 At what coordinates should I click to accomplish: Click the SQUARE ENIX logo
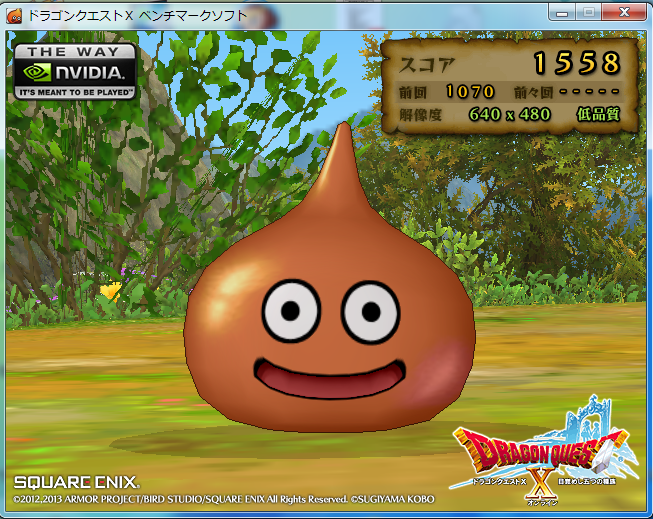pos(77,482)
